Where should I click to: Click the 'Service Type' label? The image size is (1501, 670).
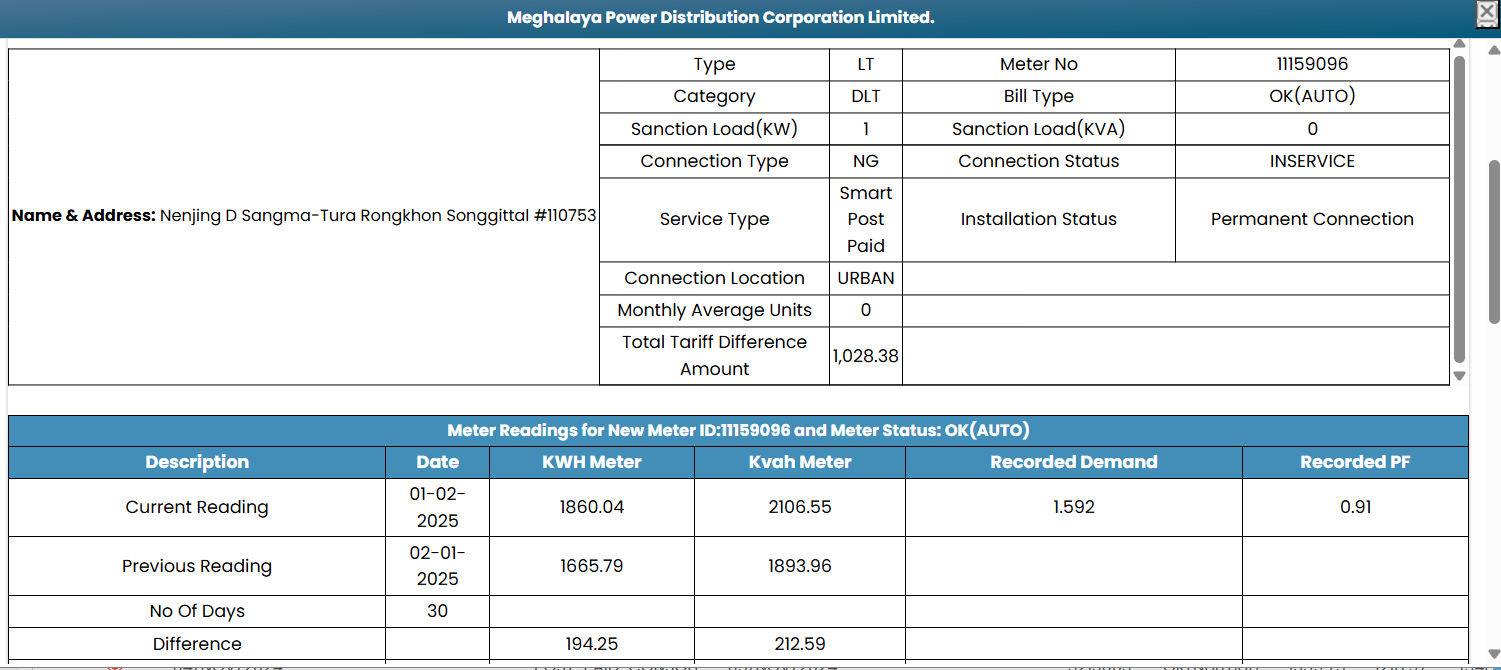point(714,220)
